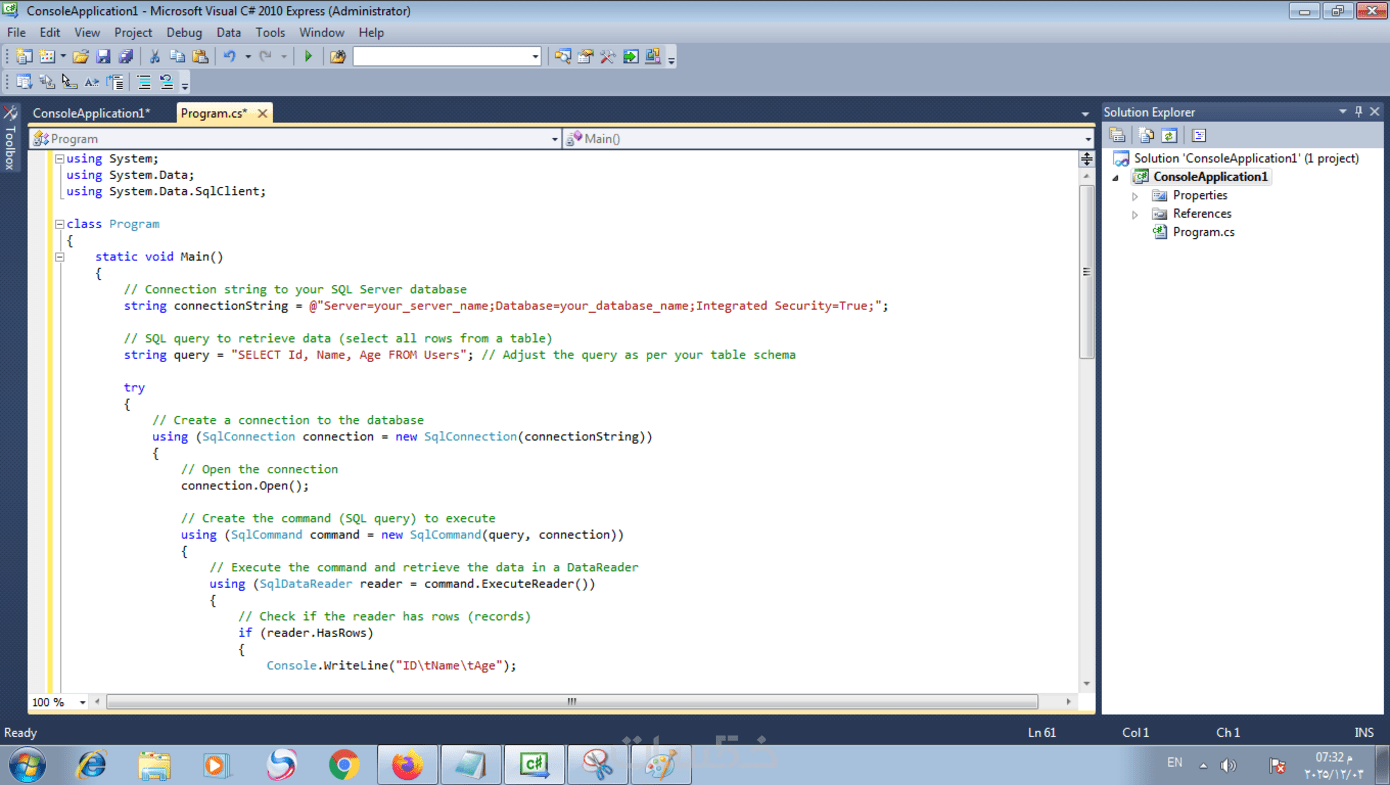Viewport: 1390px width, 785px height.
Task: Click the Start Page toolbar icon
Action: tap(631, 57)
